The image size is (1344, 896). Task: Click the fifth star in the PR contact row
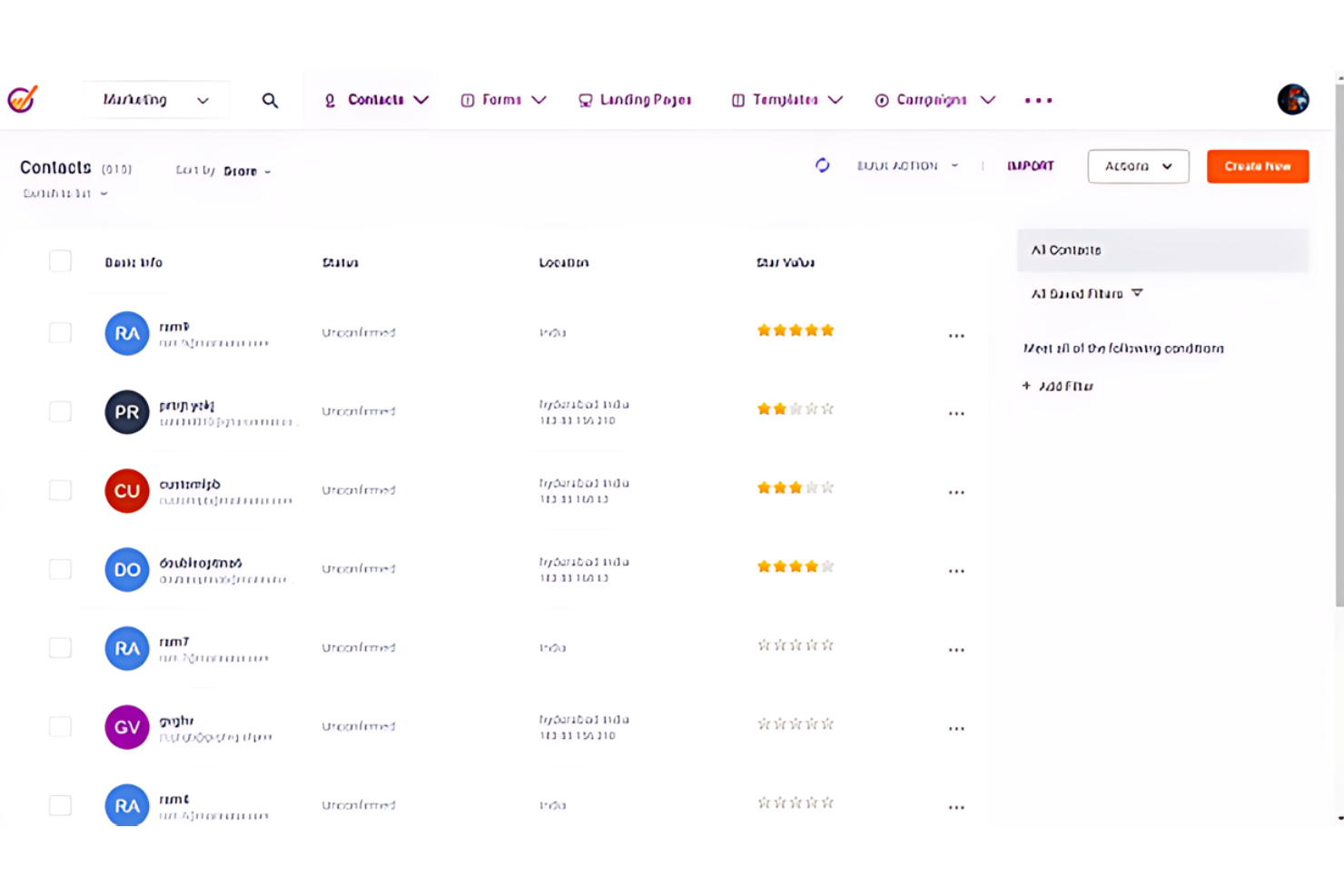click(827, 409)
